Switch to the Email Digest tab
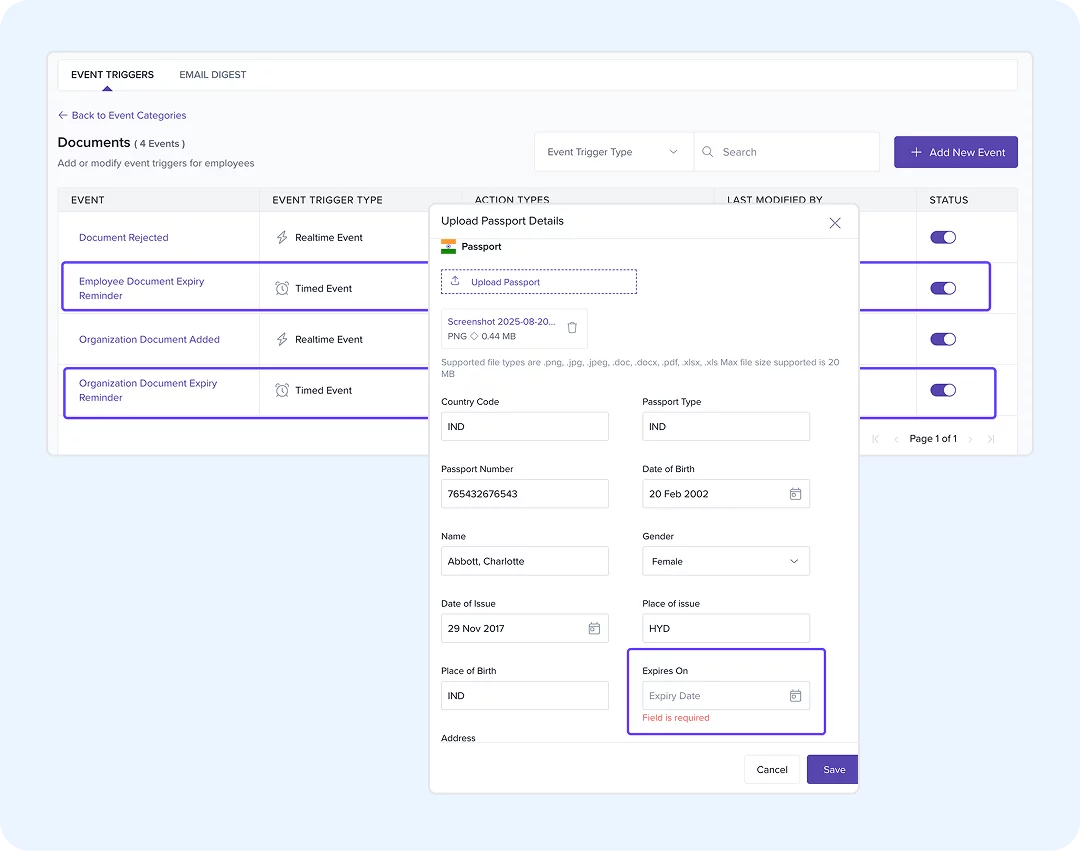The height and width of the screenshot is (851, 1080). (213, 74)
